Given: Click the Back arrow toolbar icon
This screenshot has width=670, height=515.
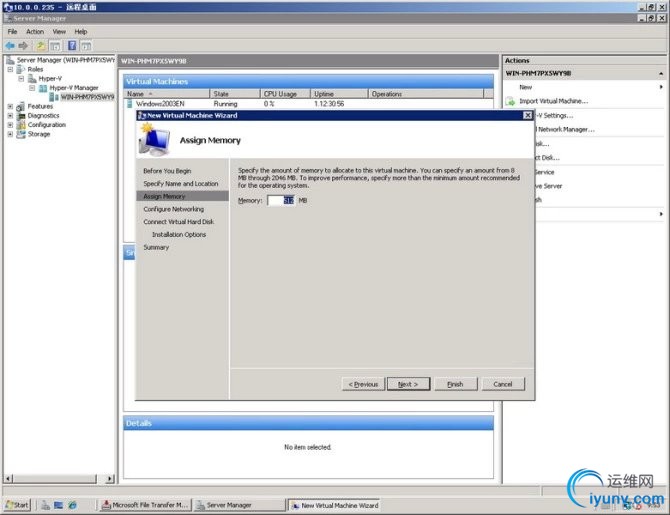Looking at the screenshot, I should [x=9, y=46].
